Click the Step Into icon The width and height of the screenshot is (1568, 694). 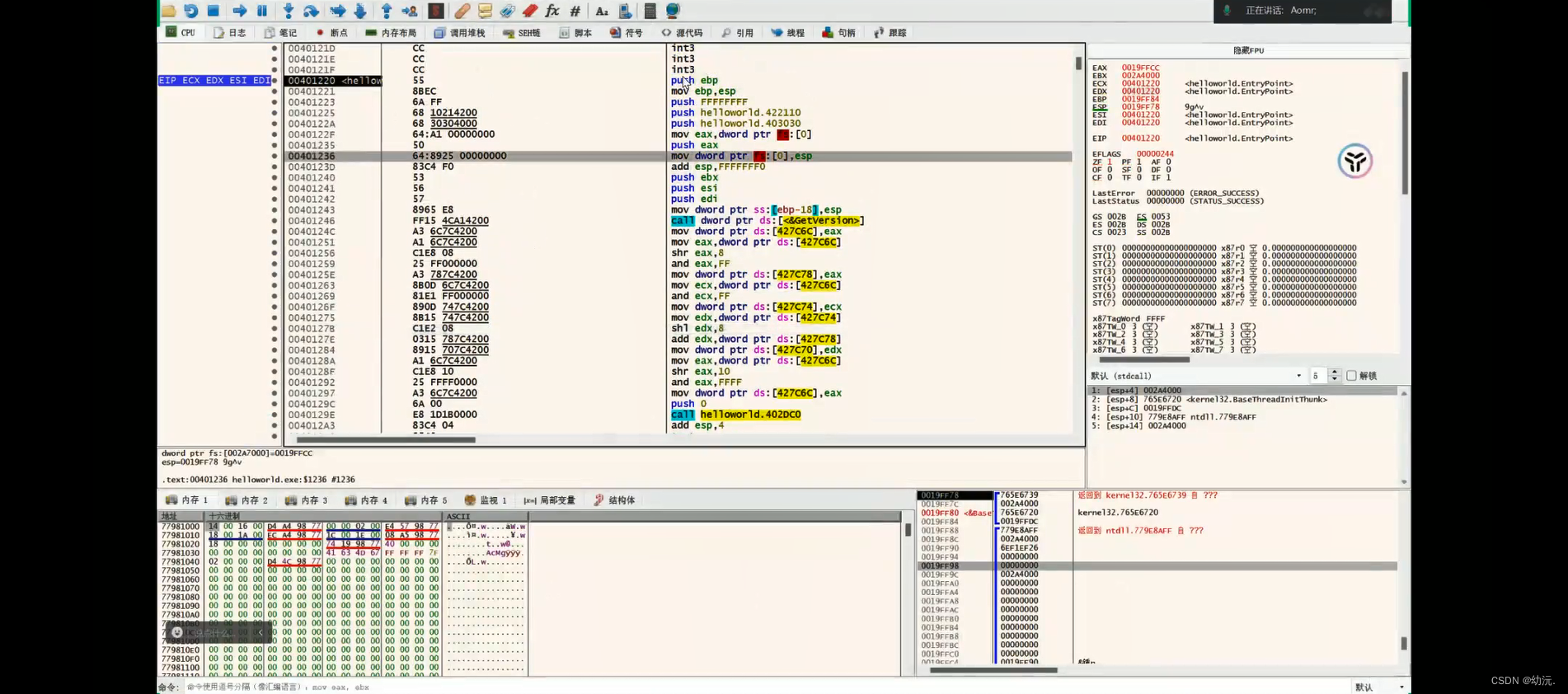(x=288, y=11)
